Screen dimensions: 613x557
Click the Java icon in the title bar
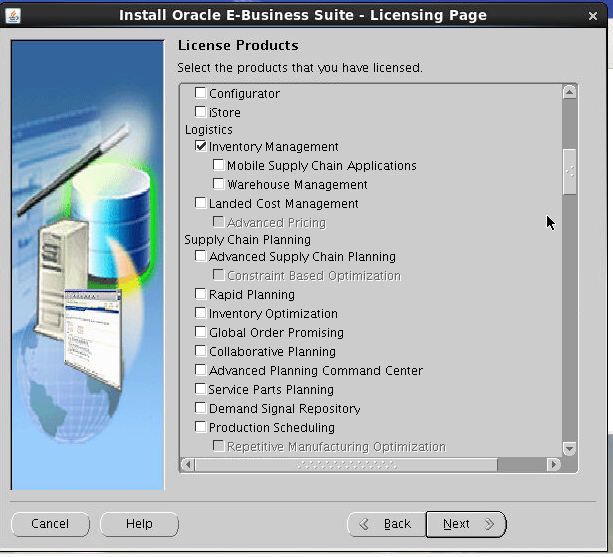tap(13, 16)
